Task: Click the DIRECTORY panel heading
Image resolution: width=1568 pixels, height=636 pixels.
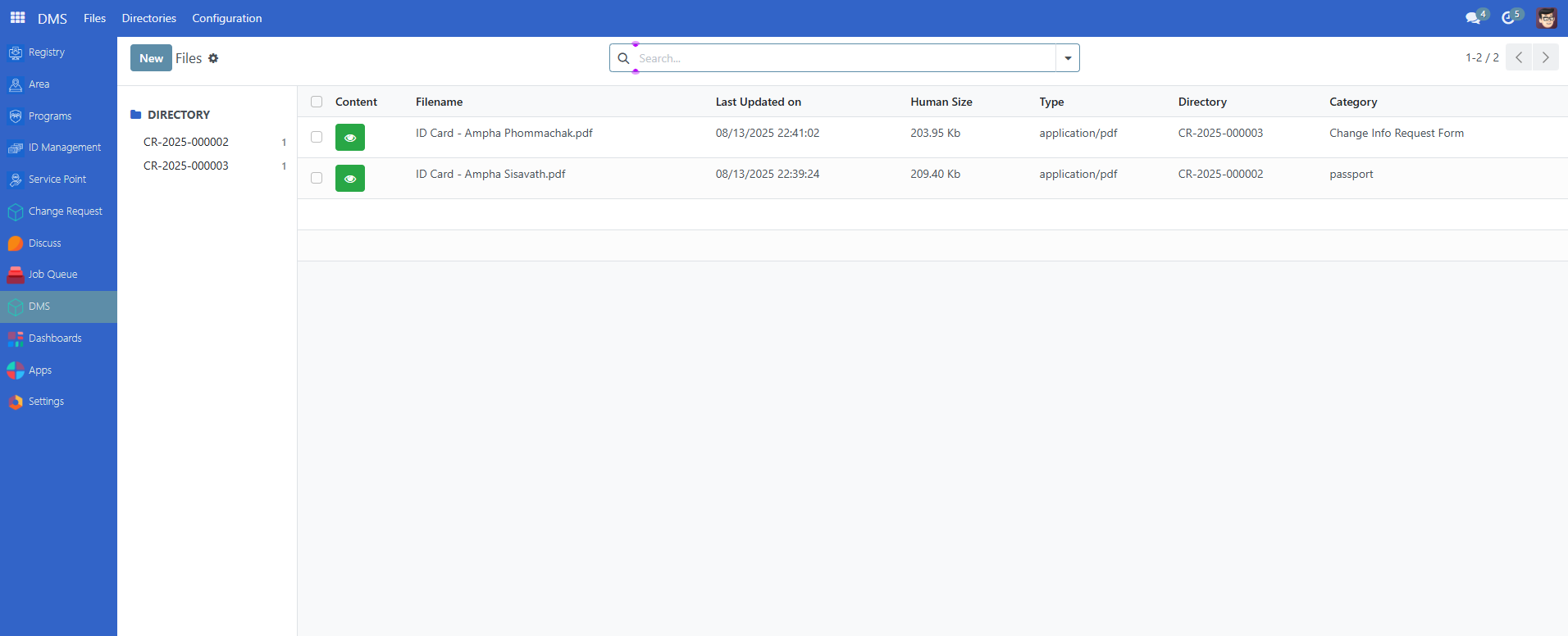Action: pyautogui.click(x=179, y=115)
